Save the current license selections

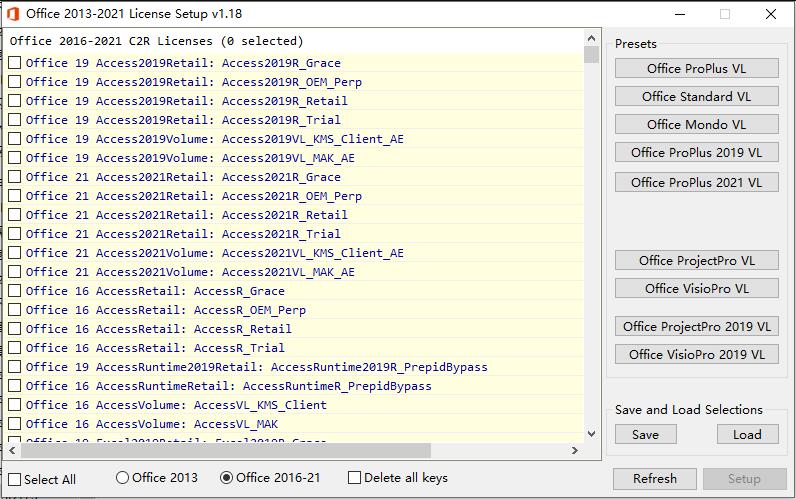point(646,435)
